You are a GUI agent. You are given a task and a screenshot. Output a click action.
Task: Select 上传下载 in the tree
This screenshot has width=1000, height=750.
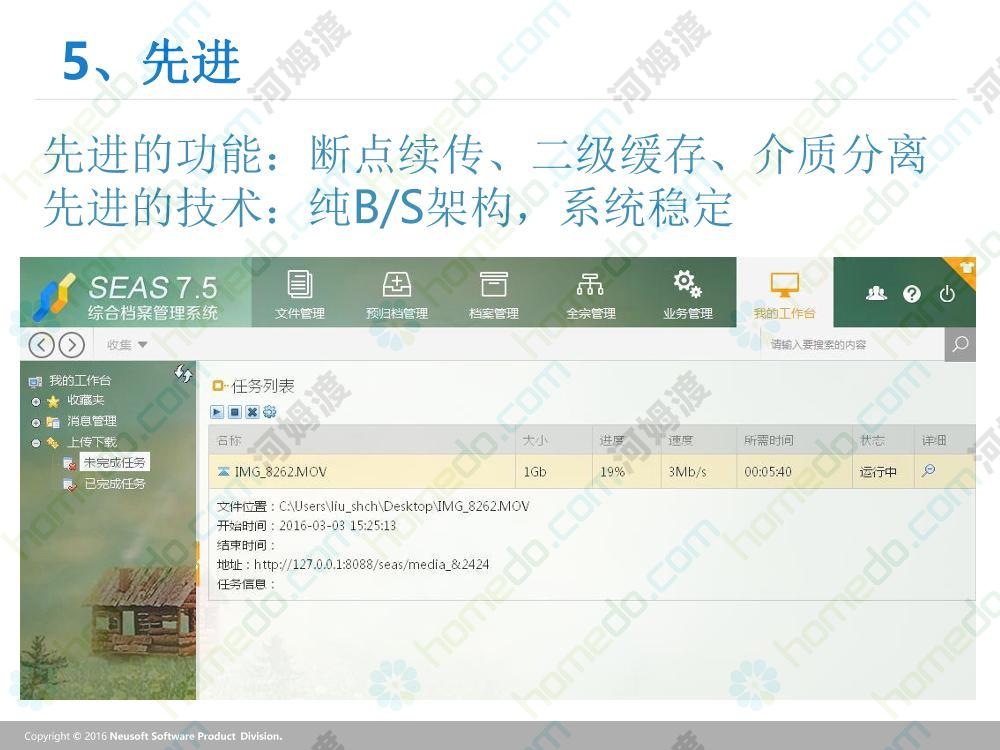click(x=92, y=442)
